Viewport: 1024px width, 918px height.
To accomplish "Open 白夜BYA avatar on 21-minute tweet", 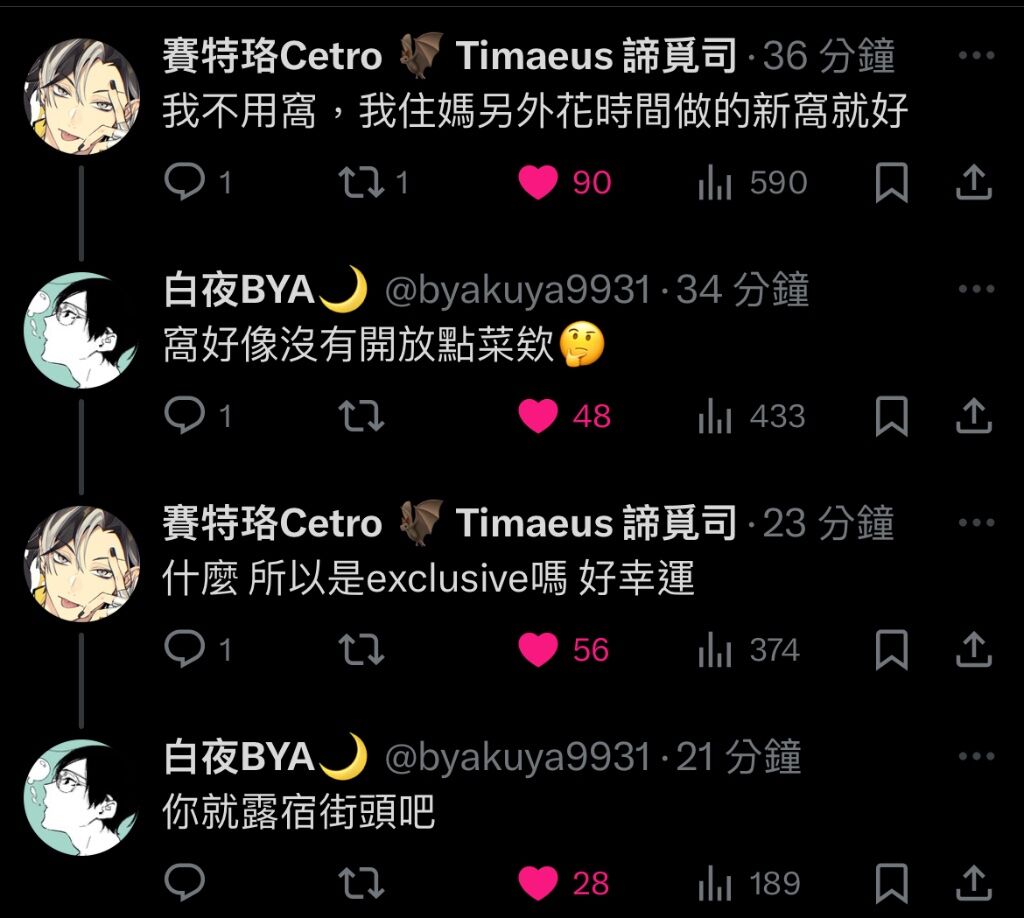I will 82,797.
